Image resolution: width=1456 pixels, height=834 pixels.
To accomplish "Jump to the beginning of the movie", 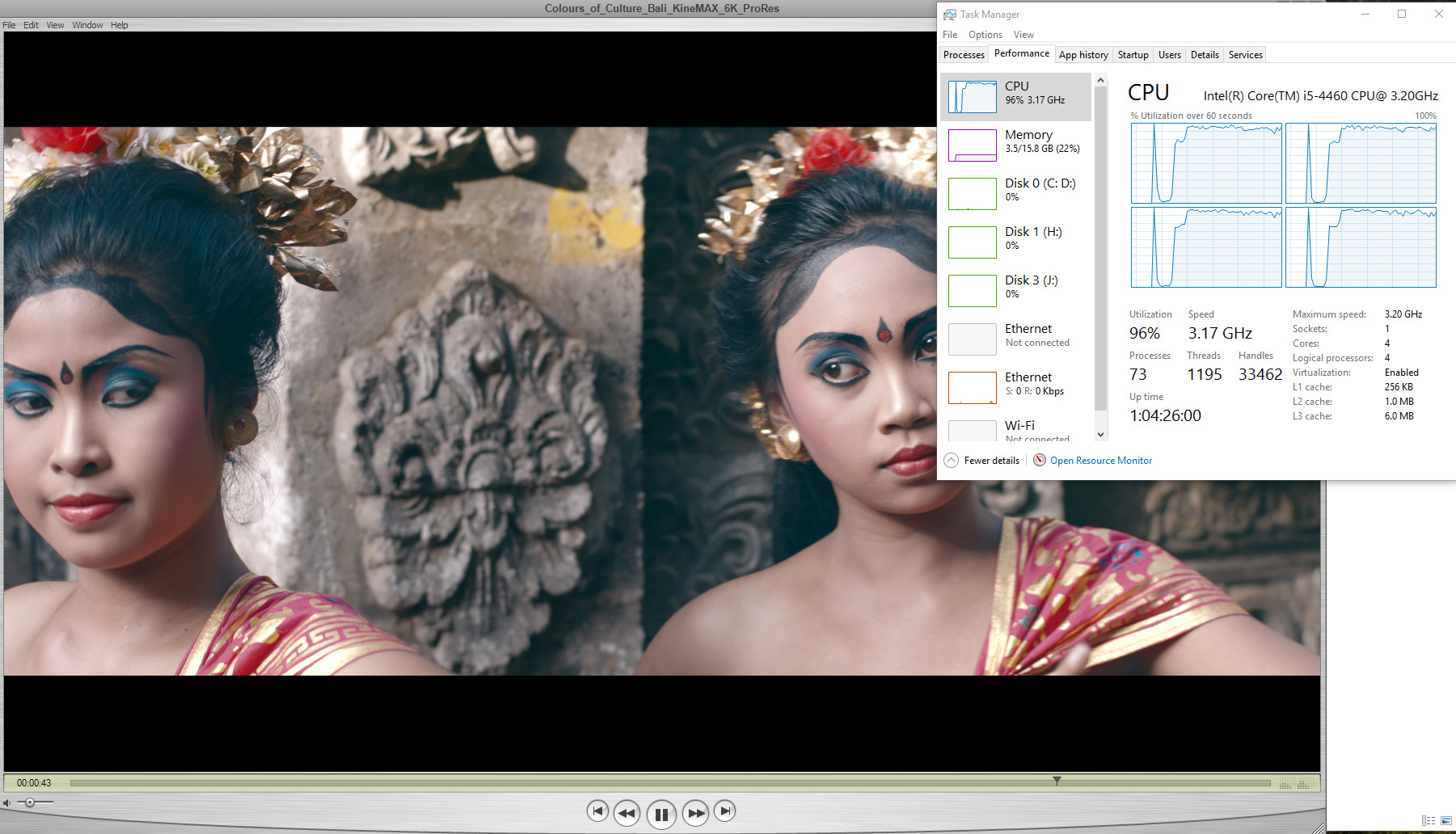I will [597, 811].
